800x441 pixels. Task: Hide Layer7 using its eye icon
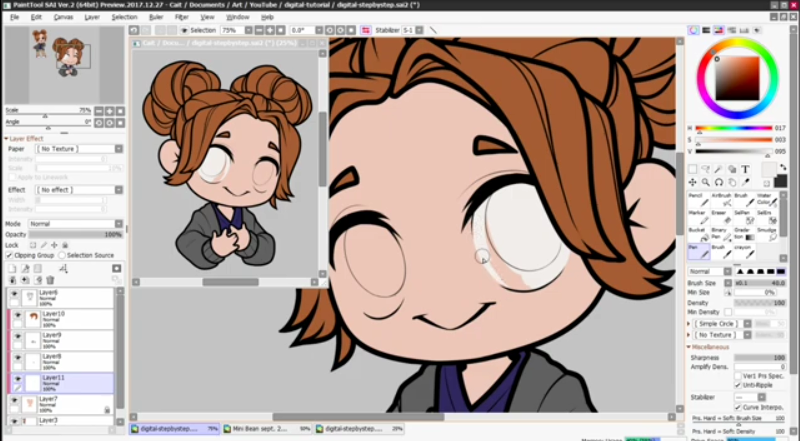coord(14,401)
